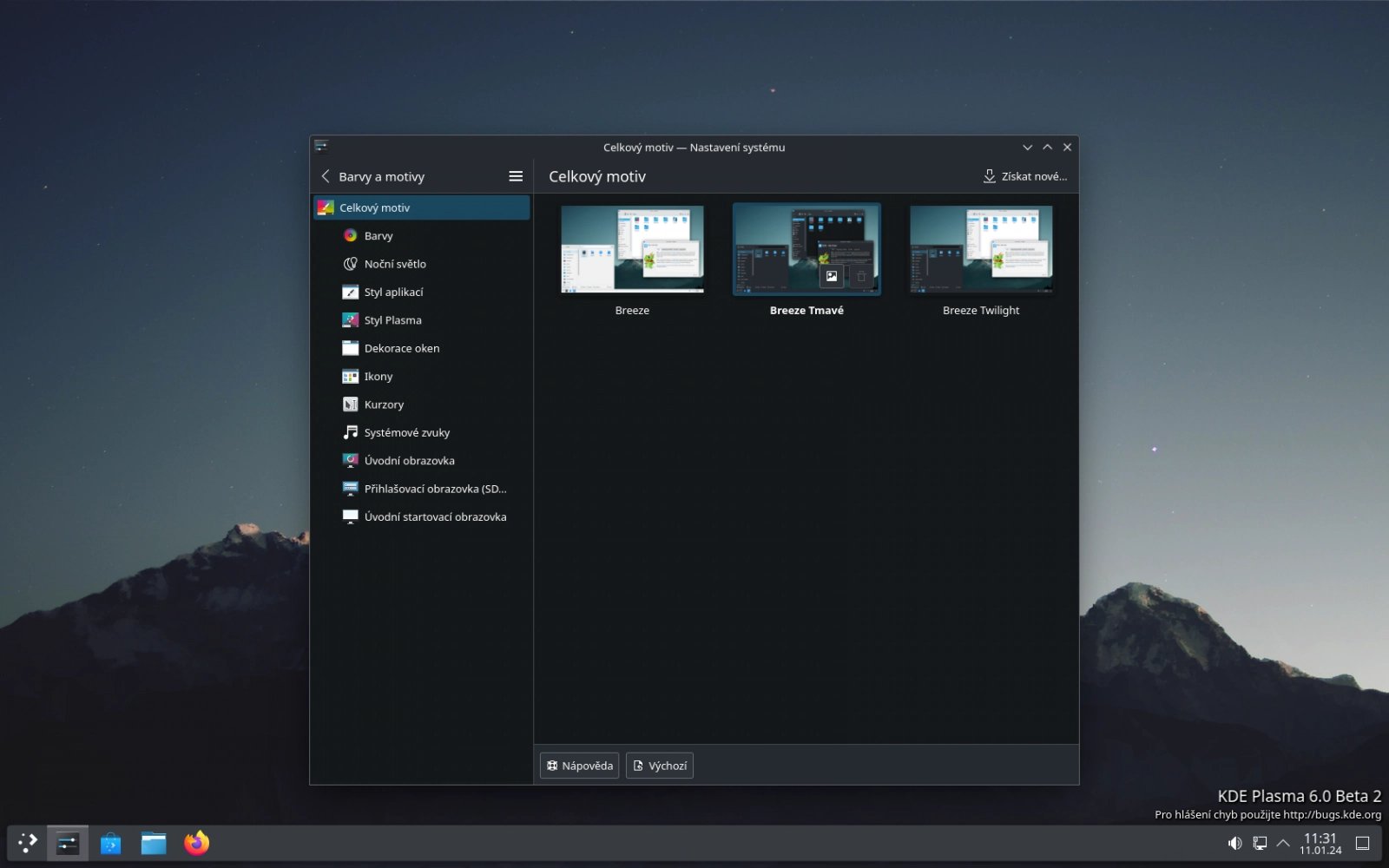Open Přihlašovací obrazovka (SDDM) settings

click(434, 489)
